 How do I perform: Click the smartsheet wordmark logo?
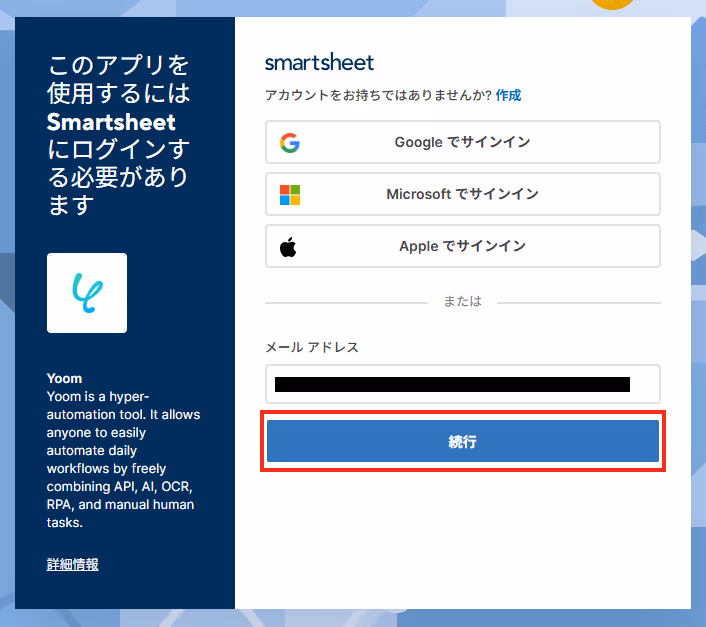tap(319, 62)
